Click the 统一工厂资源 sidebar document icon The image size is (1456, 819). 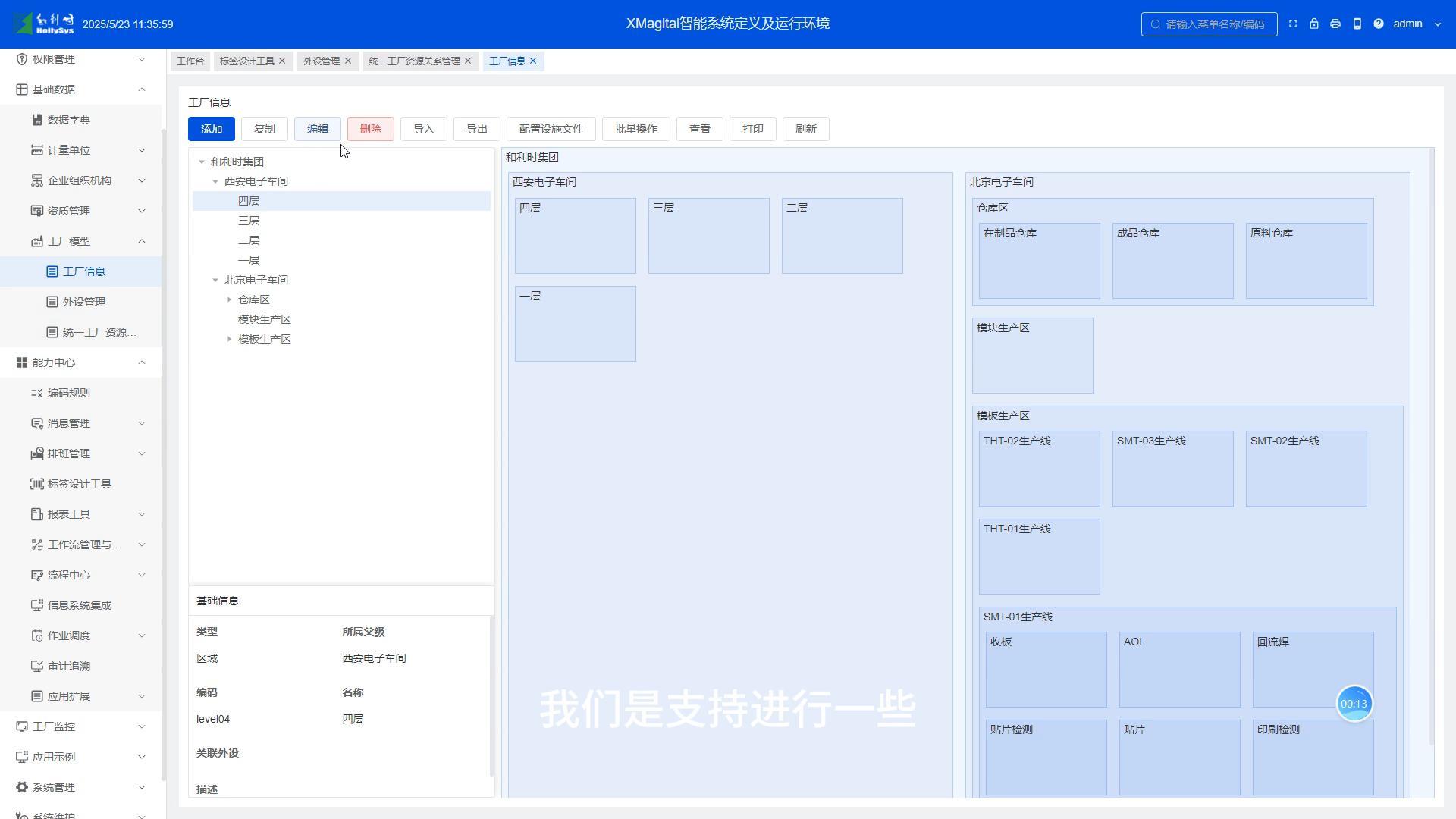point(52,332)
